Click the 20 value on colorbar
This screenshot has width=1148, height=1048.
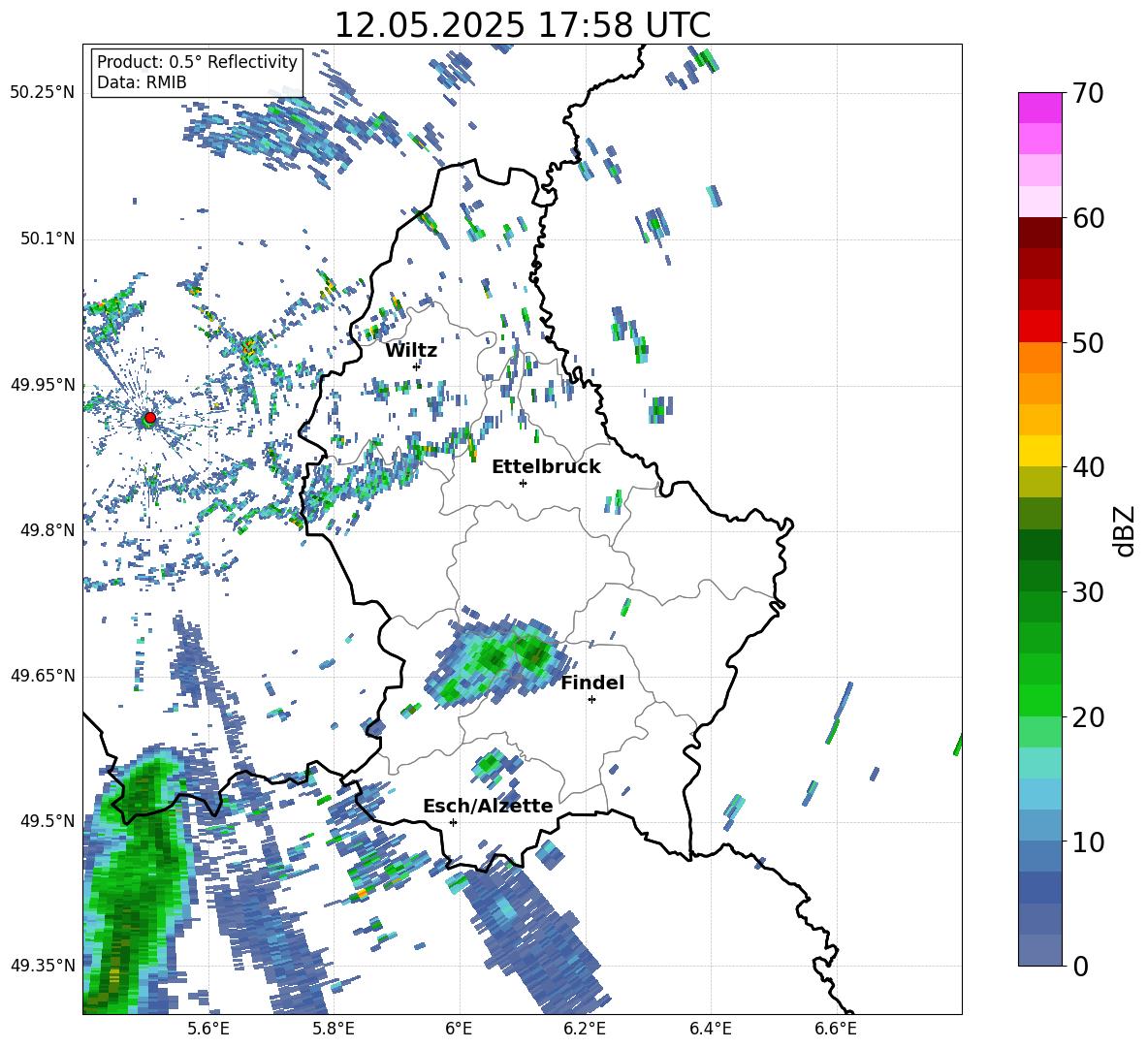coord(1088,717)
